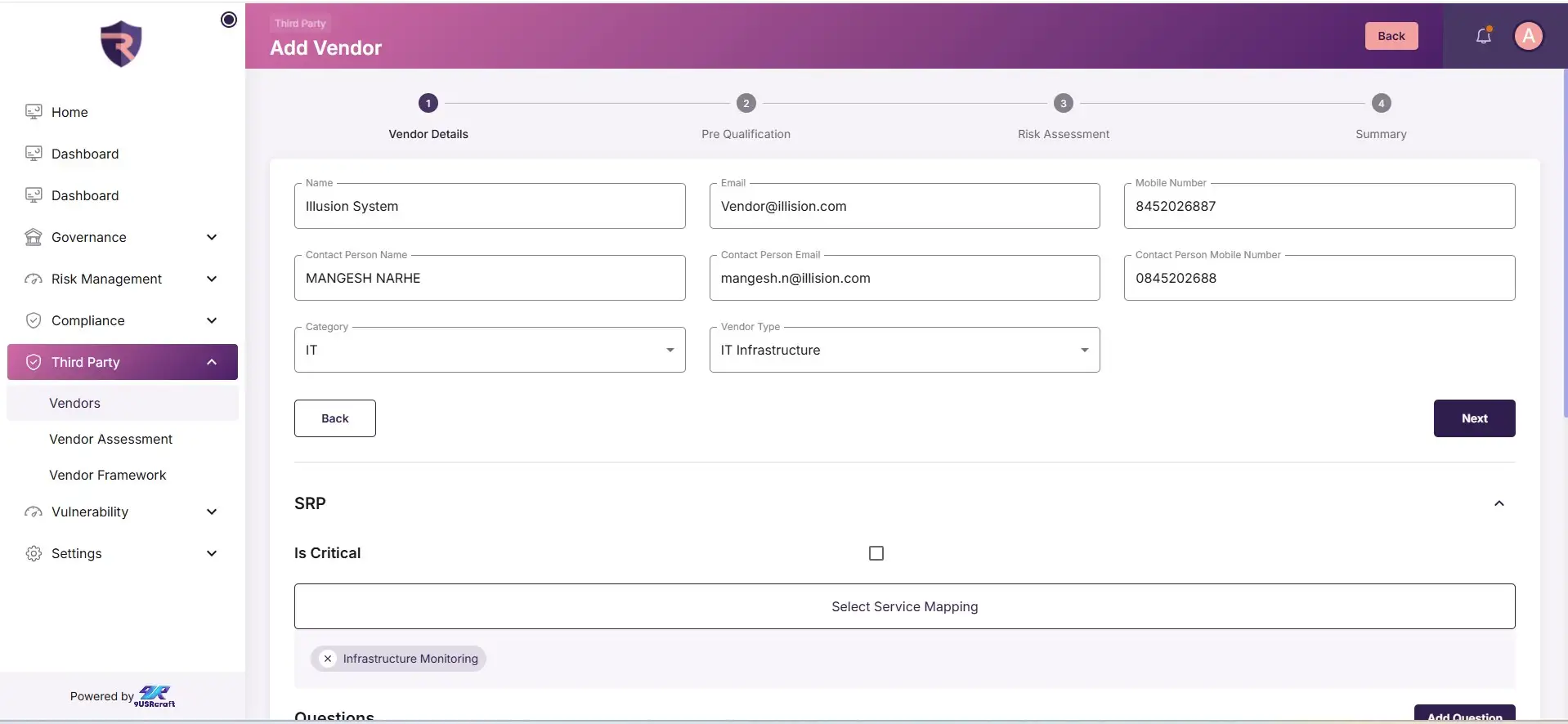Go to step 2 Pre Qualification
Viewport: 1568px width, 724px height.
point(746,104)
